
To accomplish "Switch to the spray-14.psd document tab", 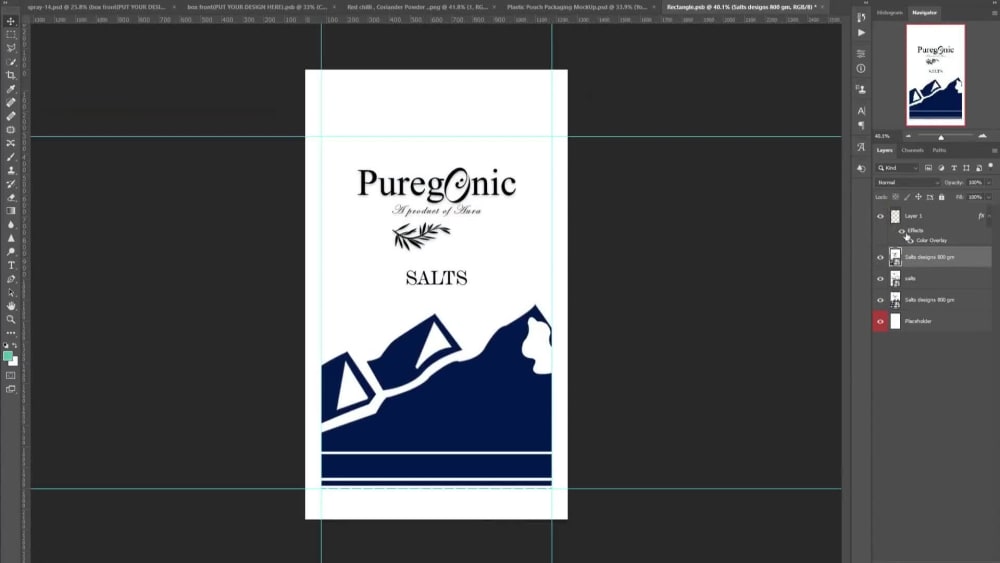I will click(x=96, y=7).
